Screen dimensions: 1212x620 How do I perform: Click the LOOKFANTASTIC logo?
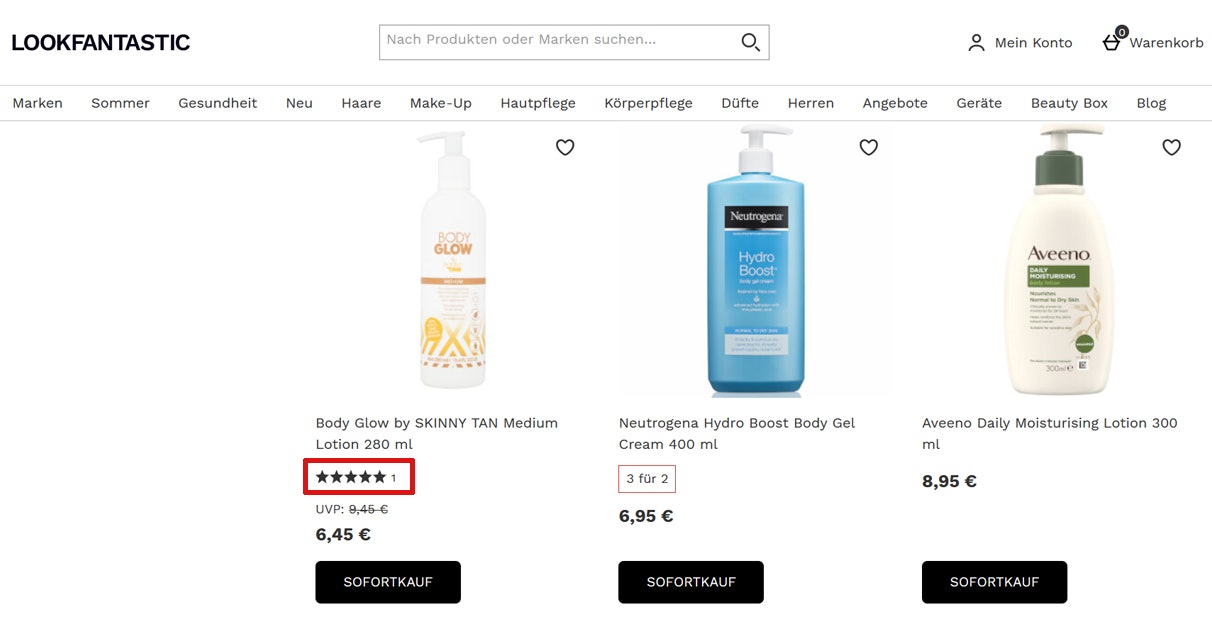pos(100,41)
